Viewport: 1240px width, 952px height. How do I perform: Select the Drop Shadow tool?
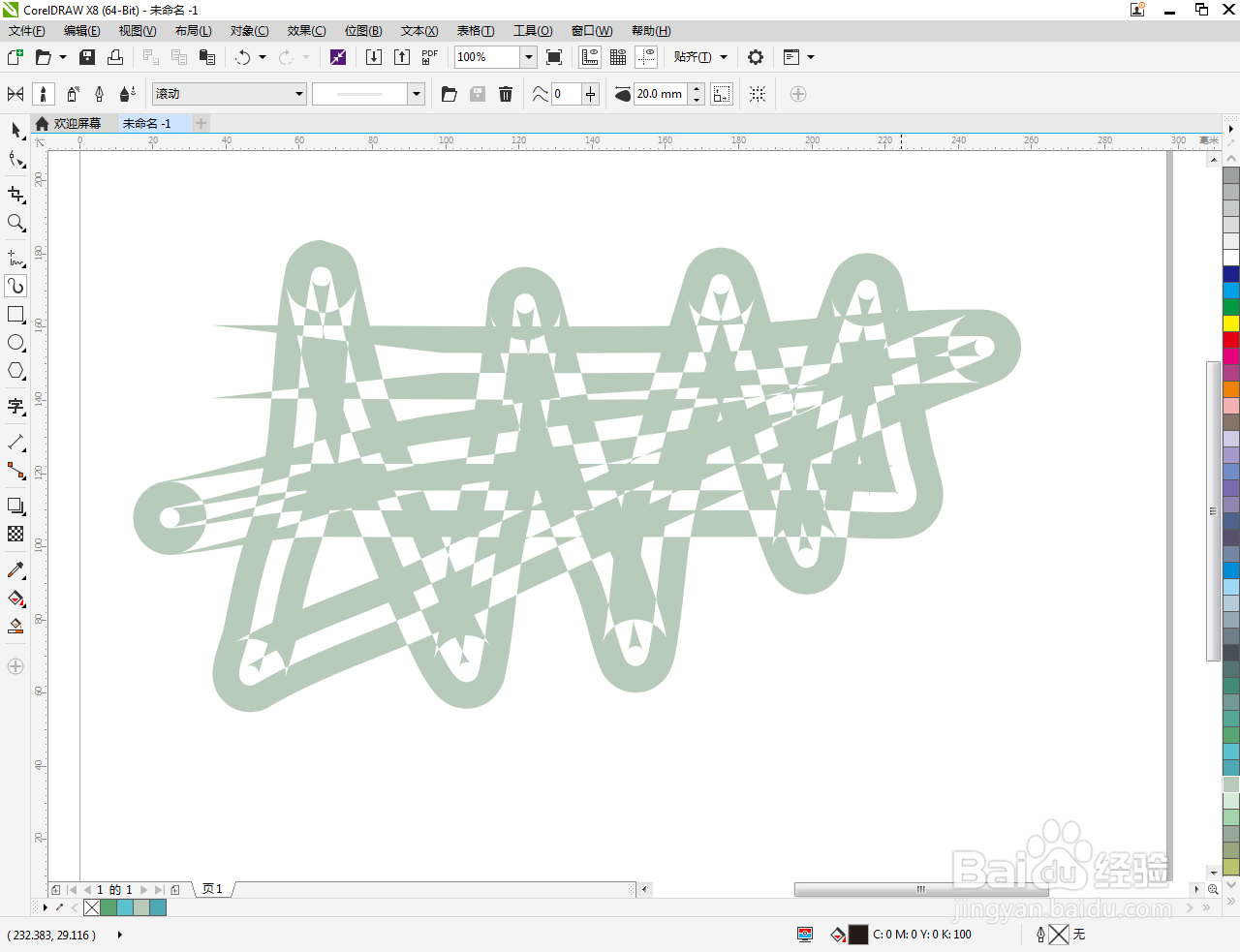15,506
